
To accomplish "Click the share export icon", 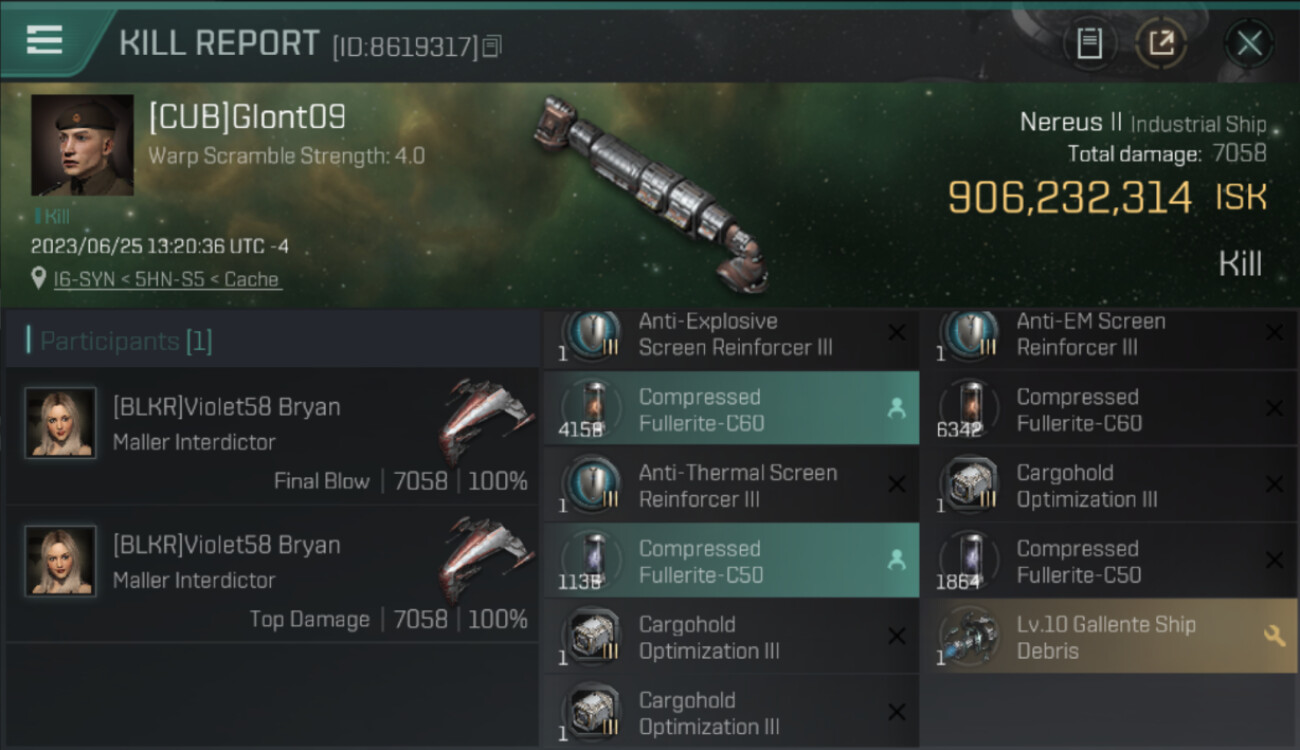I will coord(1161,43).
